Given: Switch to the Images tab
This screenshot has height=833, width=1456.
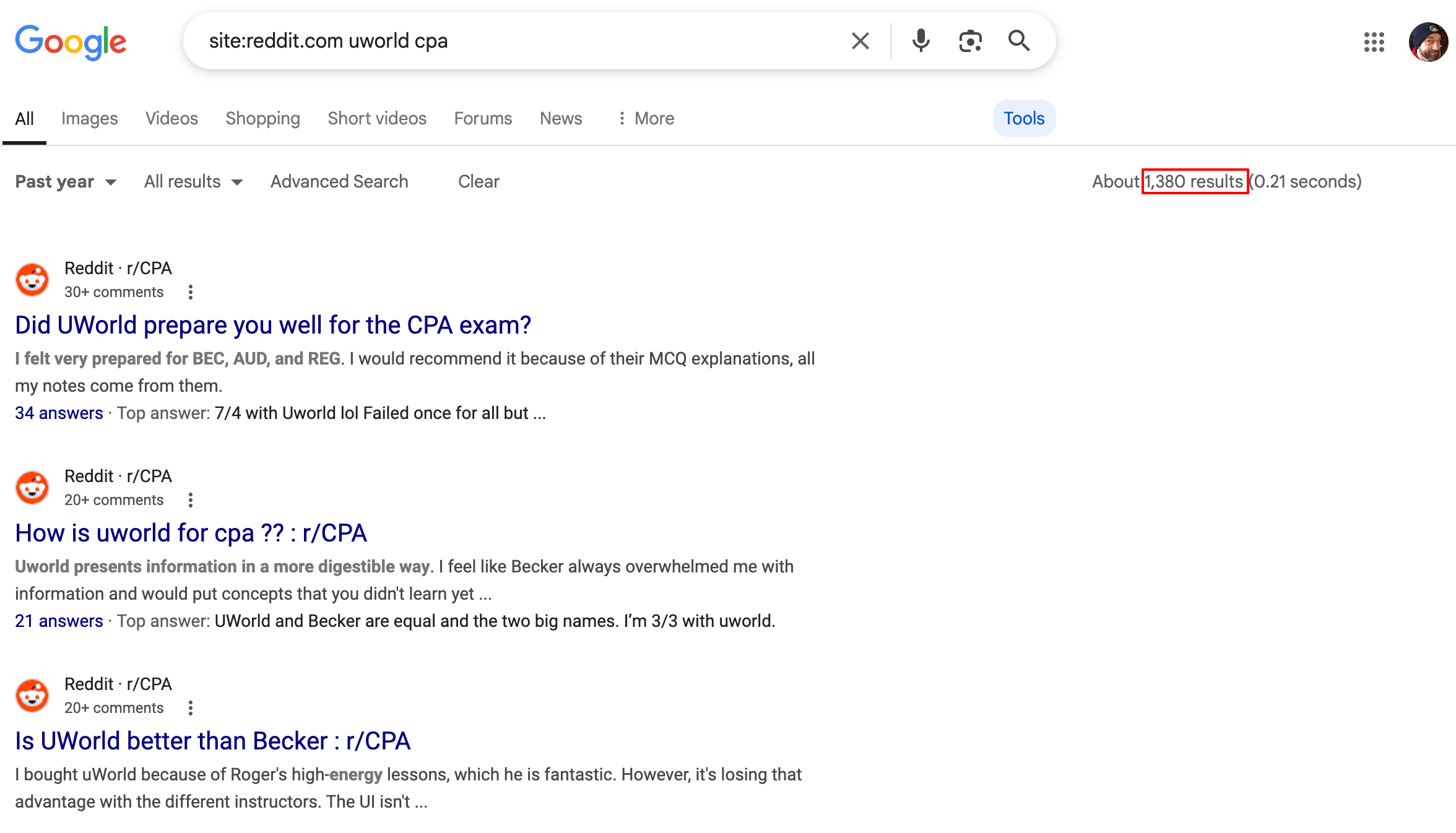Looking at the screenshot, I should click(89, 118).
